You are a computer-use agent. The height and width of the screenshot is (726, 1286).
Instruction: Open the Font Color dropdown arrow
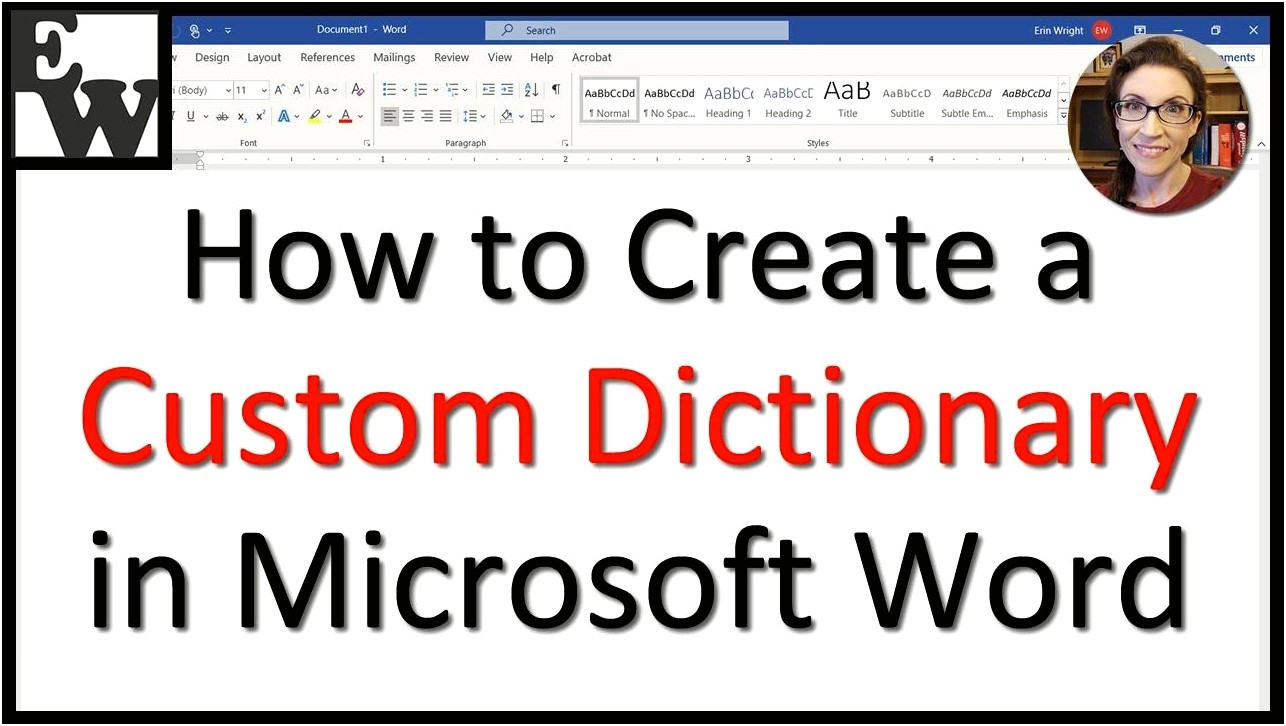point(360,117)
